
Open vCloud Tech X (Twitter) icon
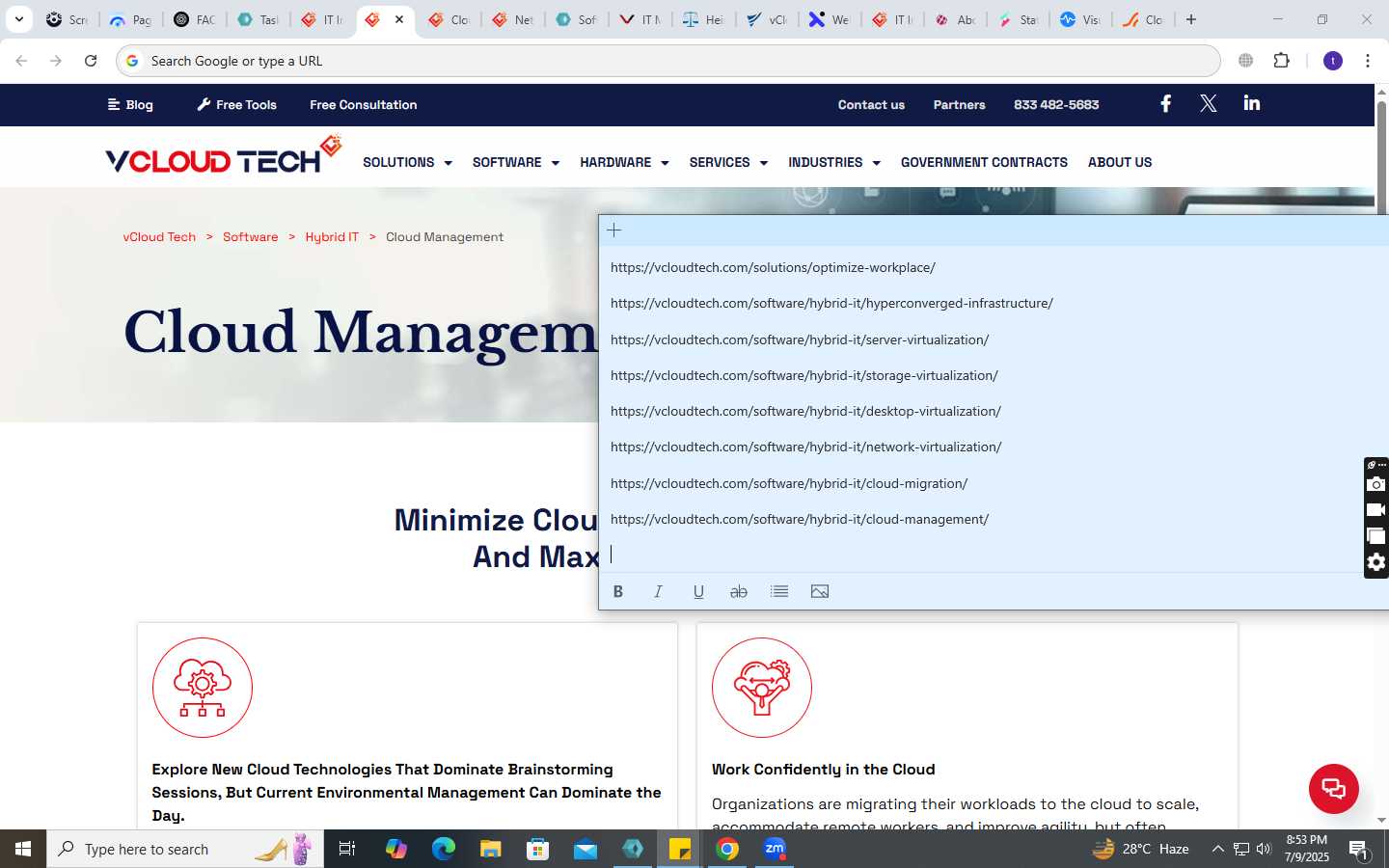click(1208, 103)
